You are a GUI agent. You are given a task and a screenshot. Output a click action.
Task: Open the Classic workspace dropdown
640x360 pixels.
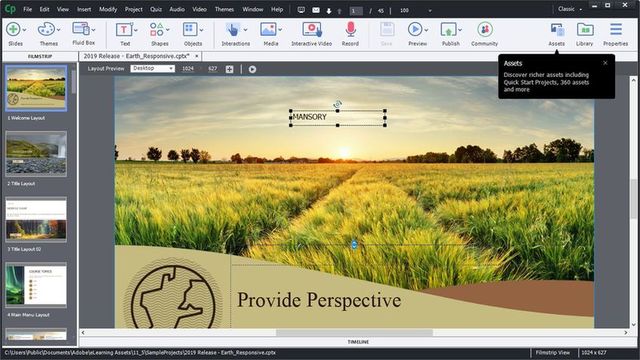[x=570, y=9]
